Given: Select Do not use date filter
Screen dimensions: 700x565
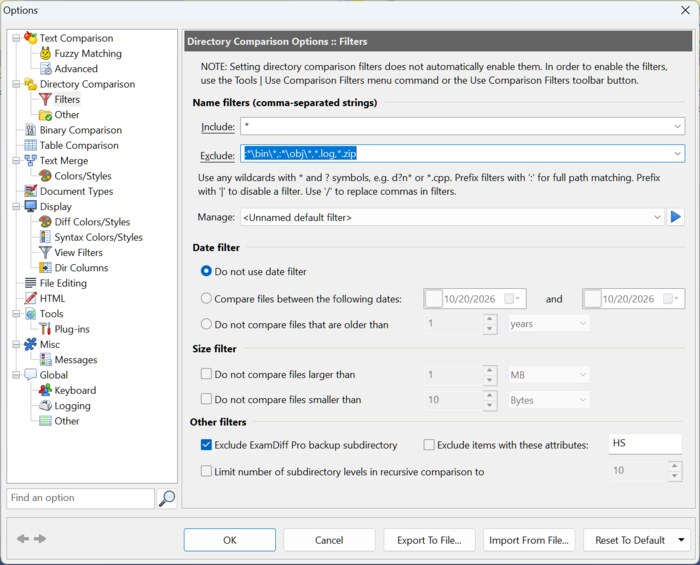Looking at the screenshot, I should (206, 271).
